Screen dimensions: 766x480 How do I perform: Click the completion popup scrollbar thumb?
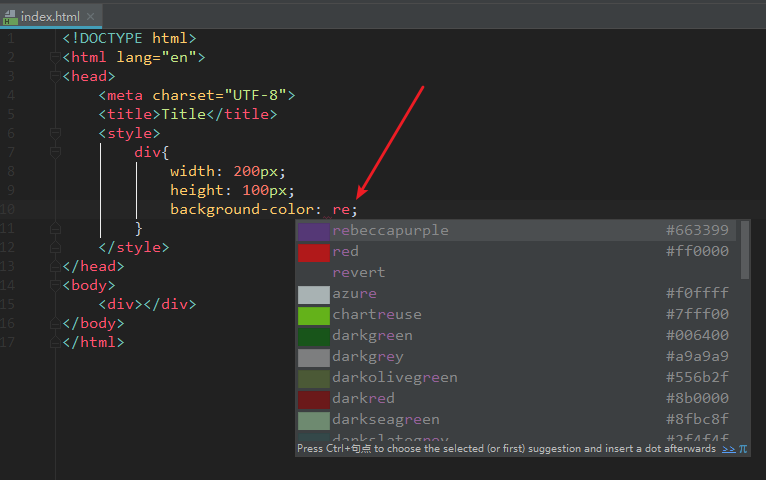[745, 250]
